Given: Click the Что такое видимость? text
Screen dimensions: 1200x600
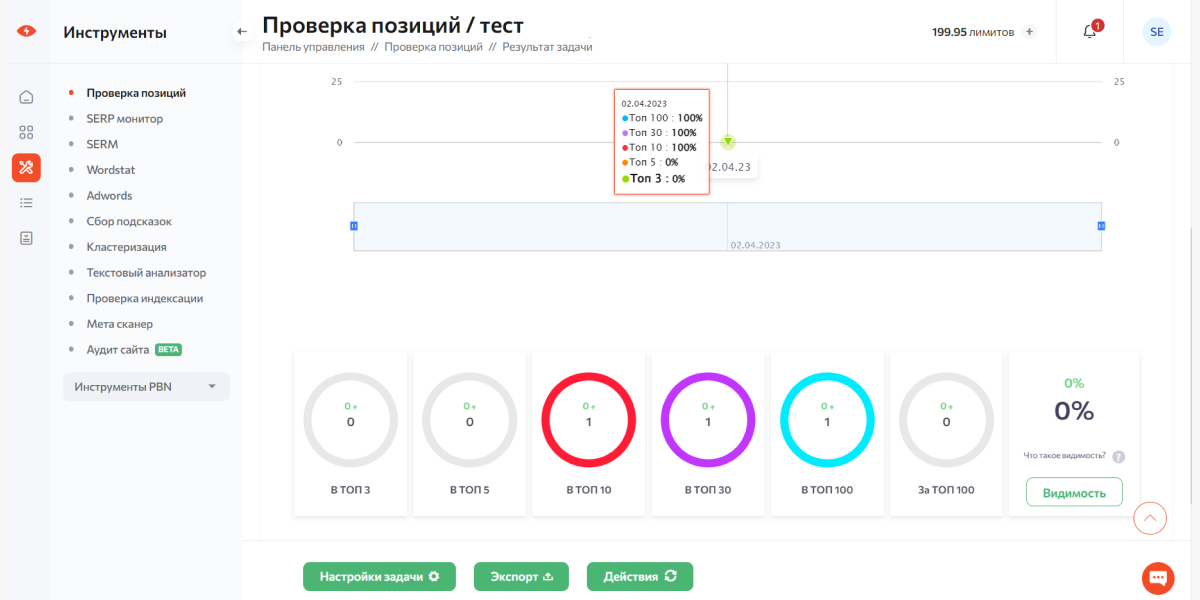Looking at the screenshot, I should 1065,456.
